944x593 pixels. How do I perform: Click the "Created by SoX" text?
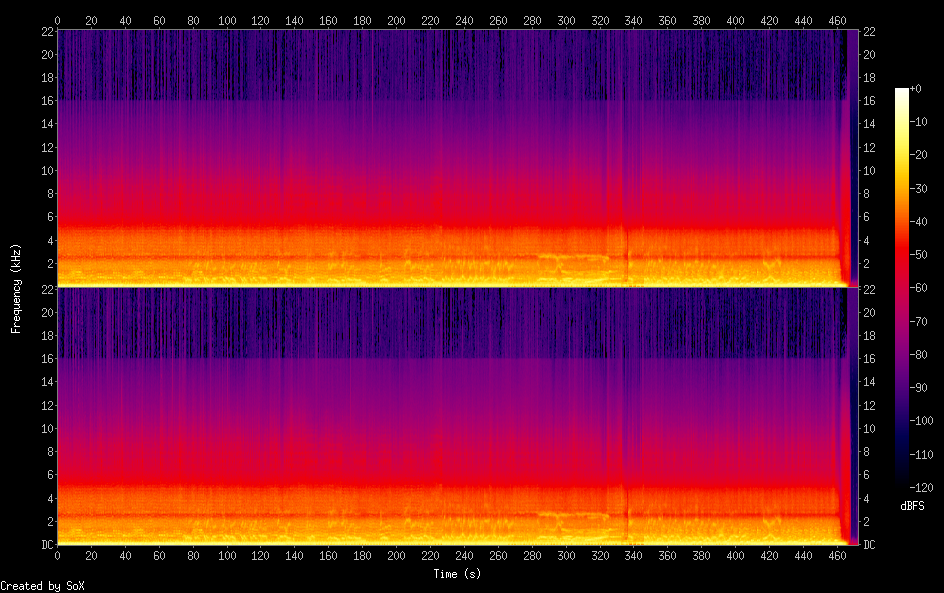(42, 586)
